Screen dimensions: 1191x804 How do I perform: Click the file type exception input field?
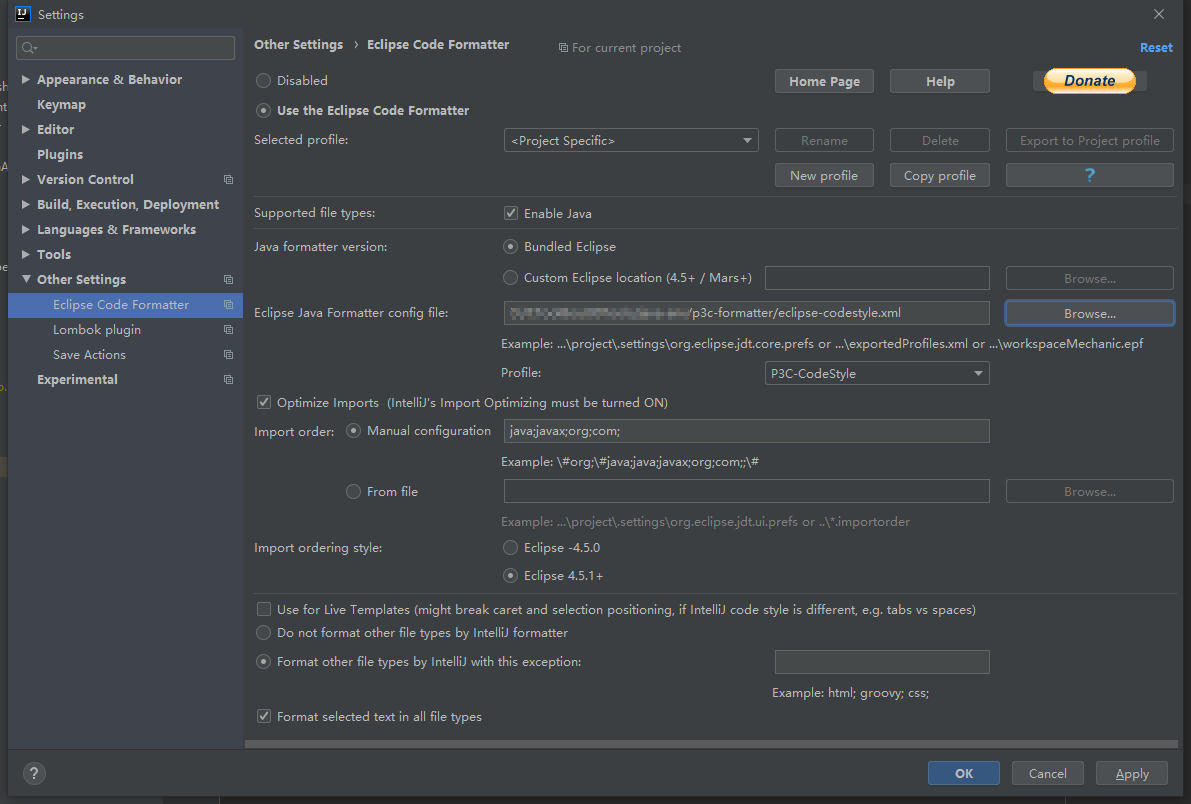[882, 662]
